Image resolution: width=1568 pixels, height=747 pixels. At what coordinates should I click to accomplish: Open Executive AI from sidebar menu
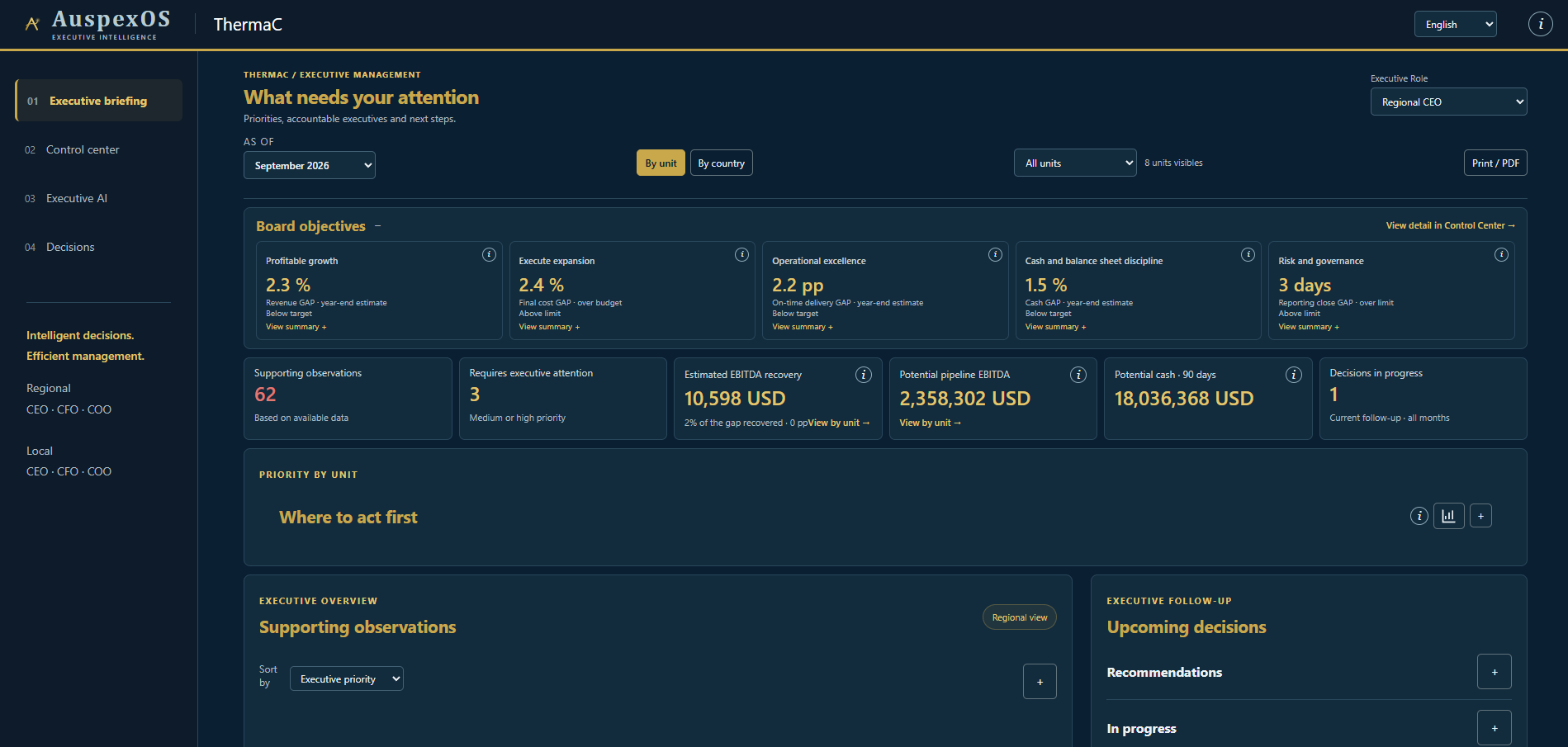coord(77,198)
